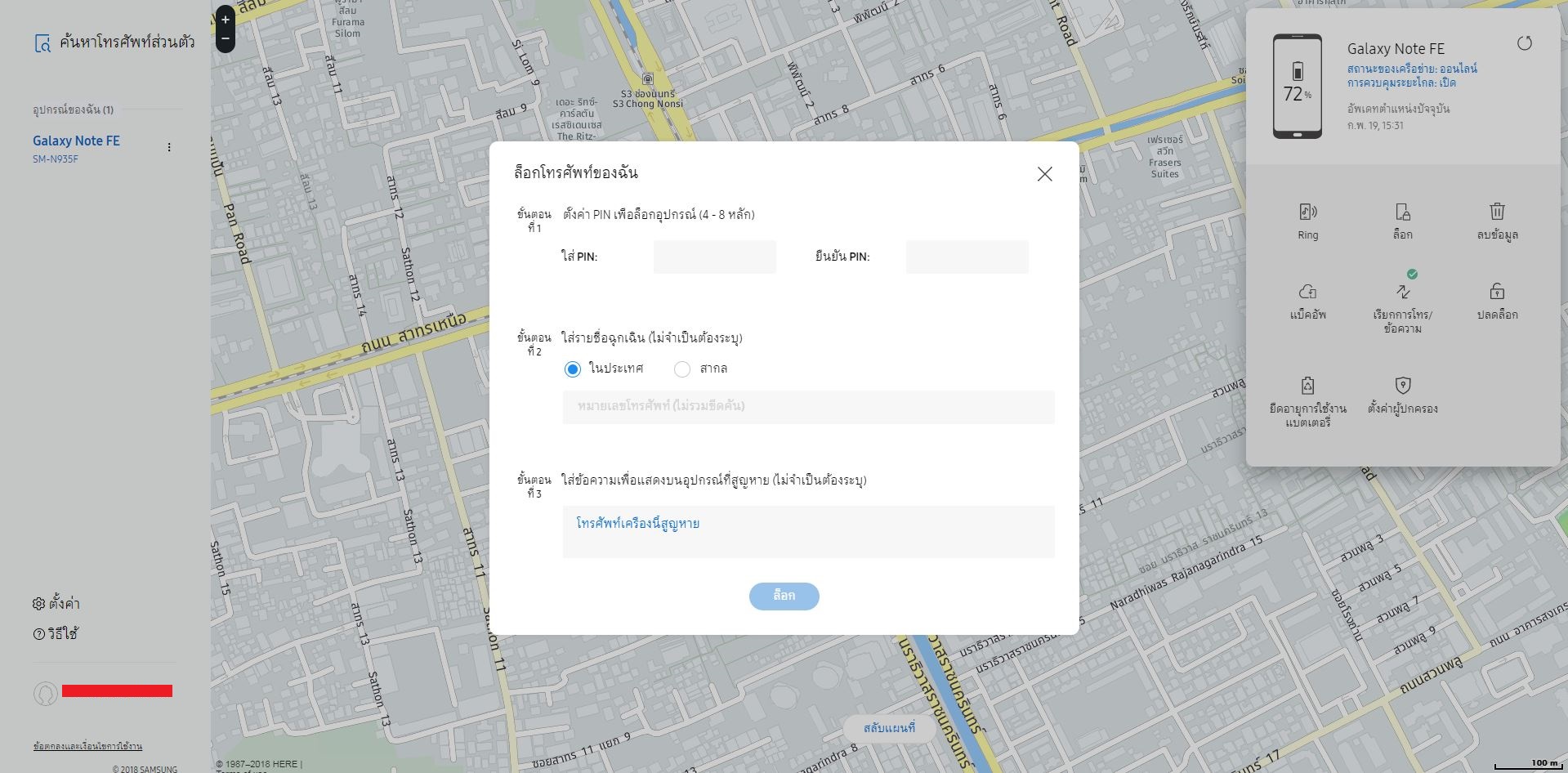Click the อุปกรณ์ของฉัน (1) header

[x=73, y=109]
